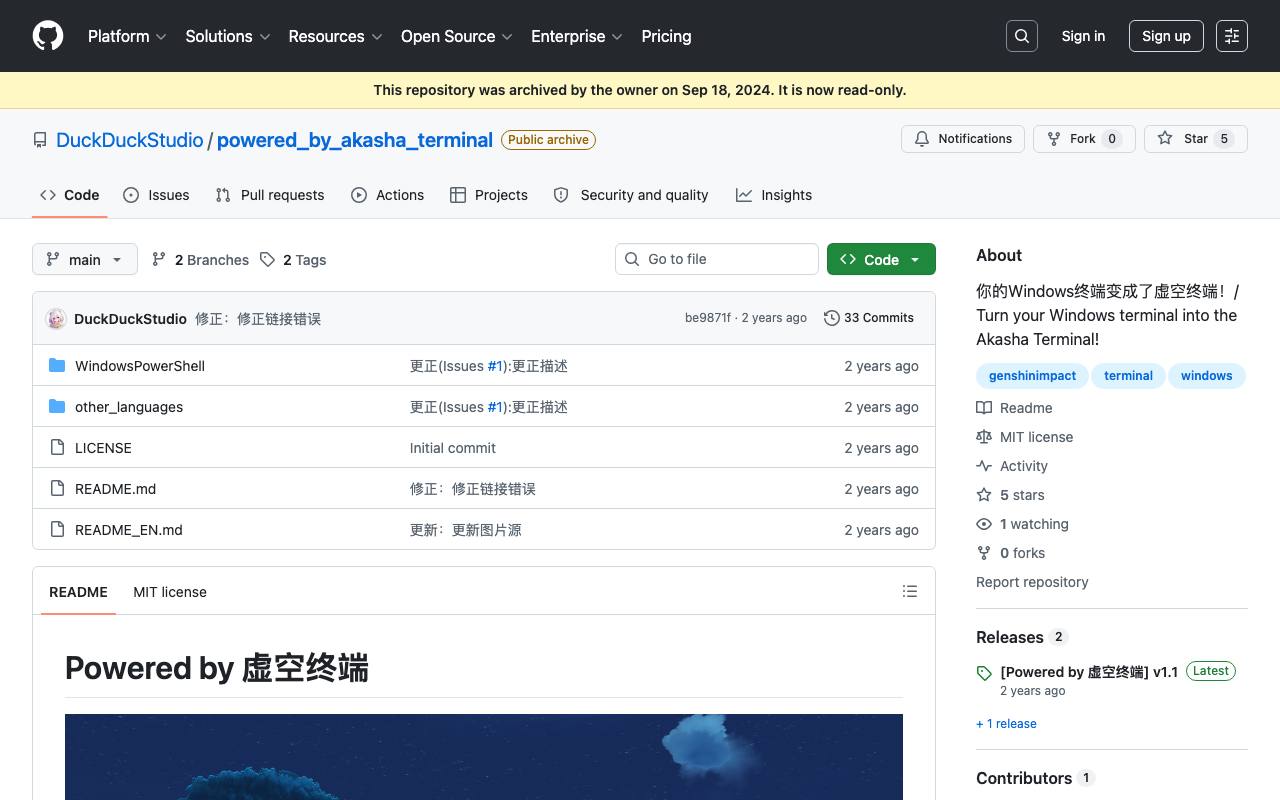Viewport: 1280px width, 800px height.
Task: Open the appearance settings icon button
Action: click(x=1232, y=36)
